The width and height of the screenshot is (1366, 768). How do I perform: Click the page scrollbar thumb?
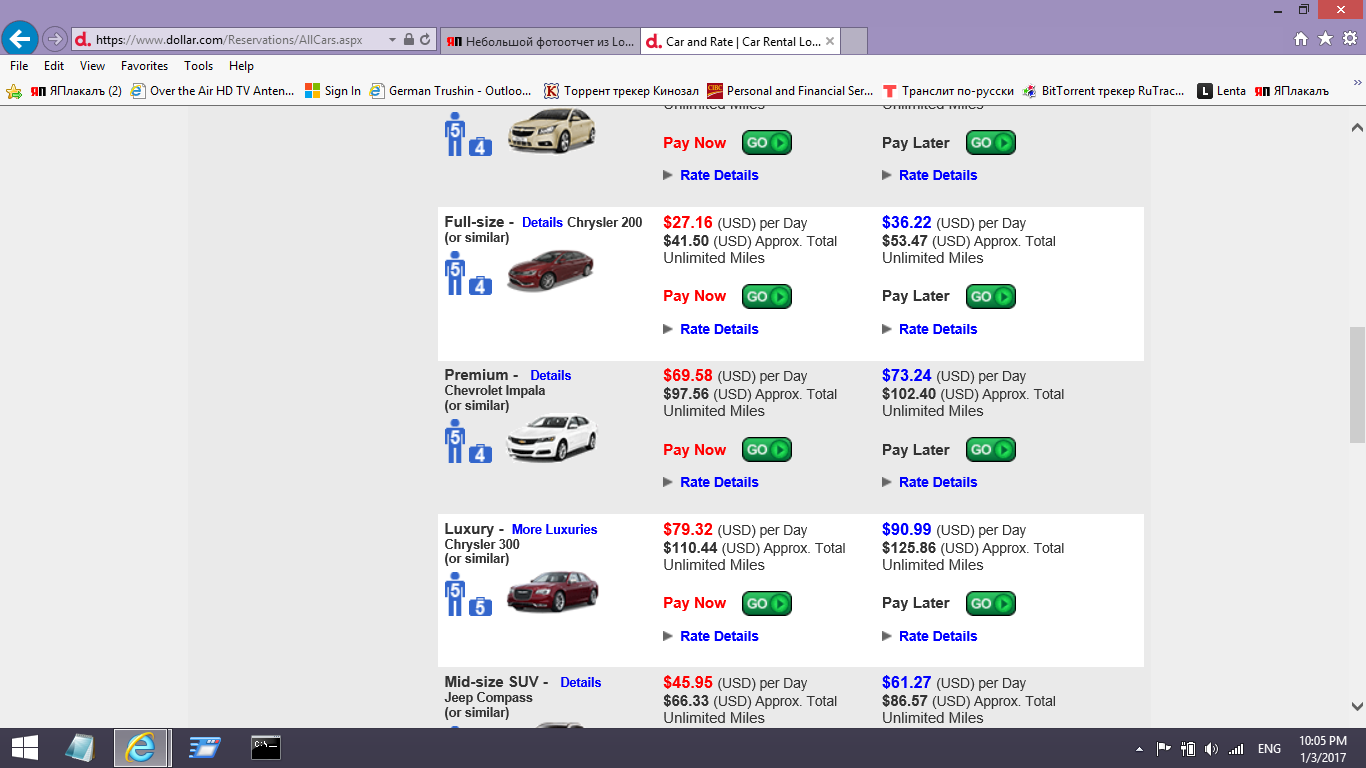click(x=1357, y=385)
